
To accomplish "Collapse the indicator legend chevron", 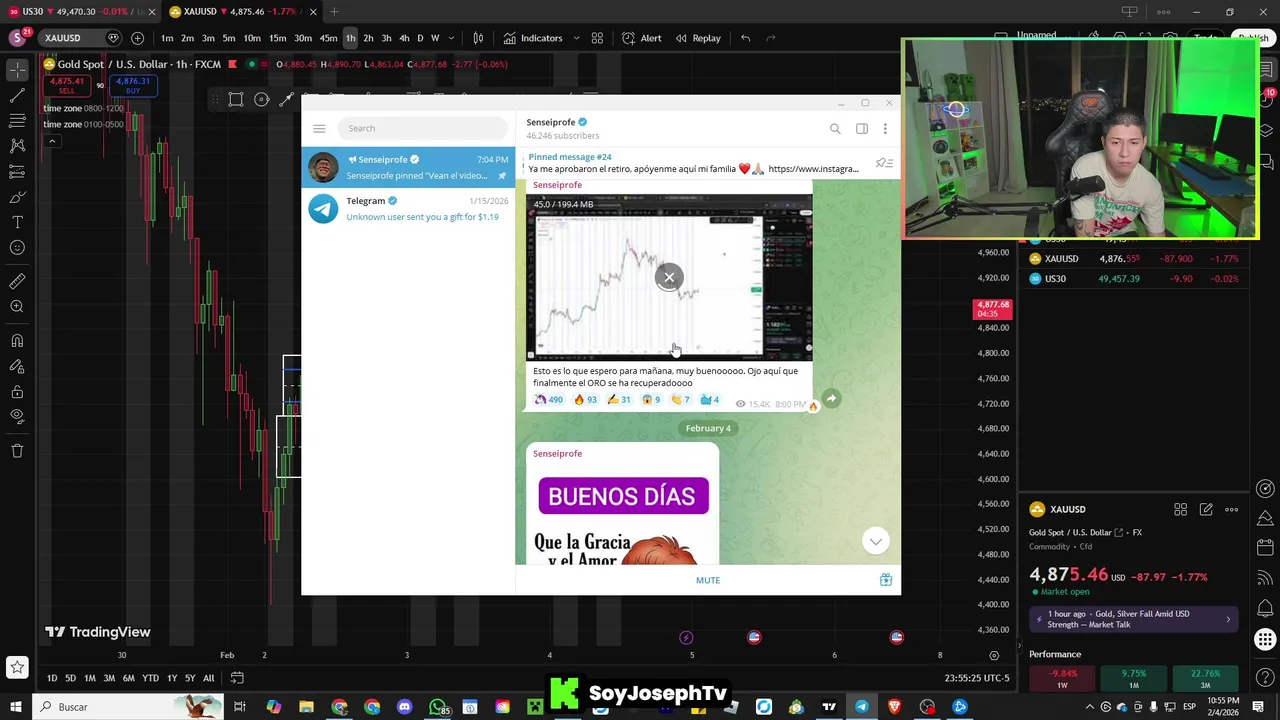I will (x=52, y=141).
